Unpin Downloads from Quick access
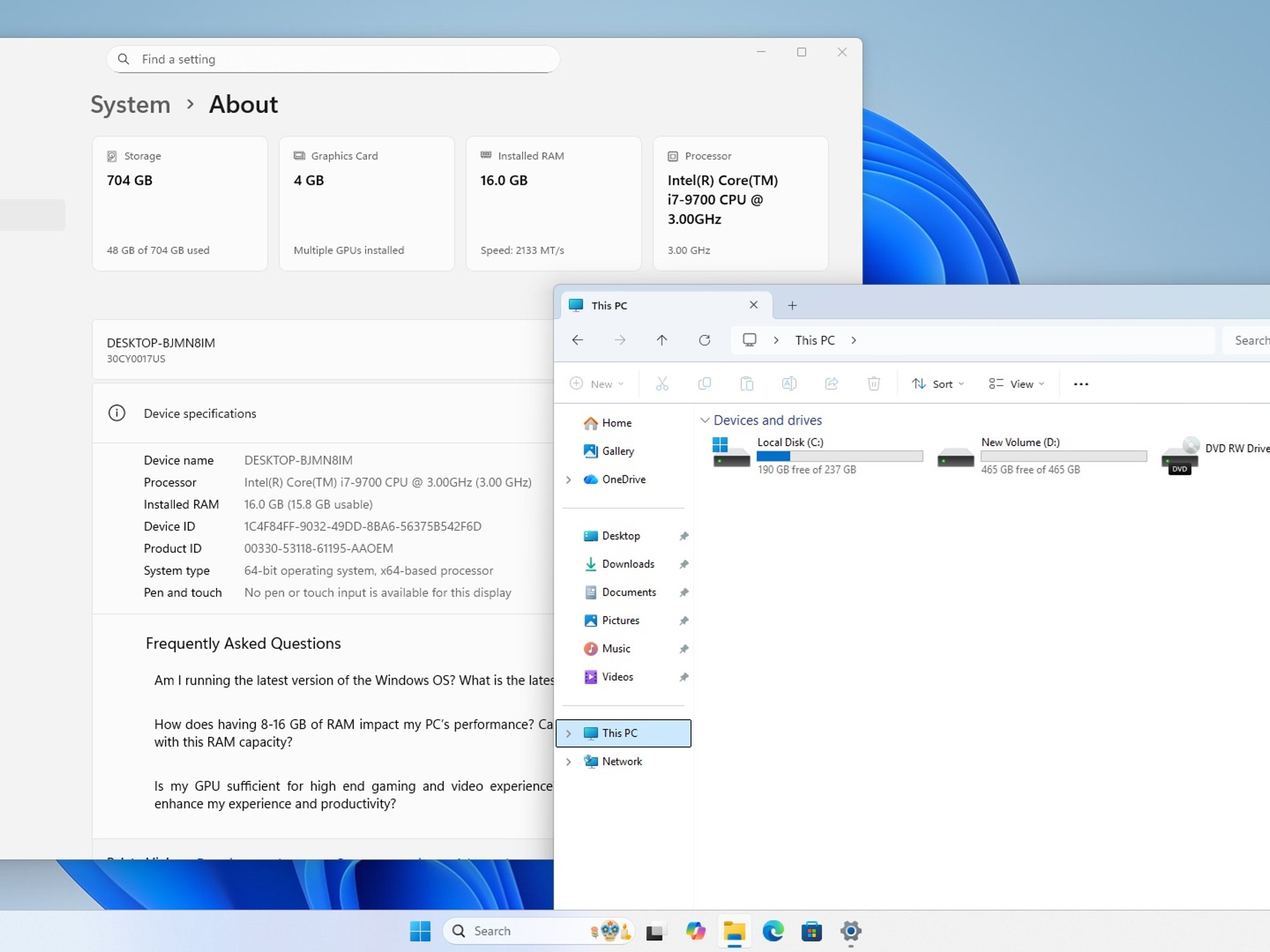The width and height of the screenshot is (1270, 952). click(683, 564)
